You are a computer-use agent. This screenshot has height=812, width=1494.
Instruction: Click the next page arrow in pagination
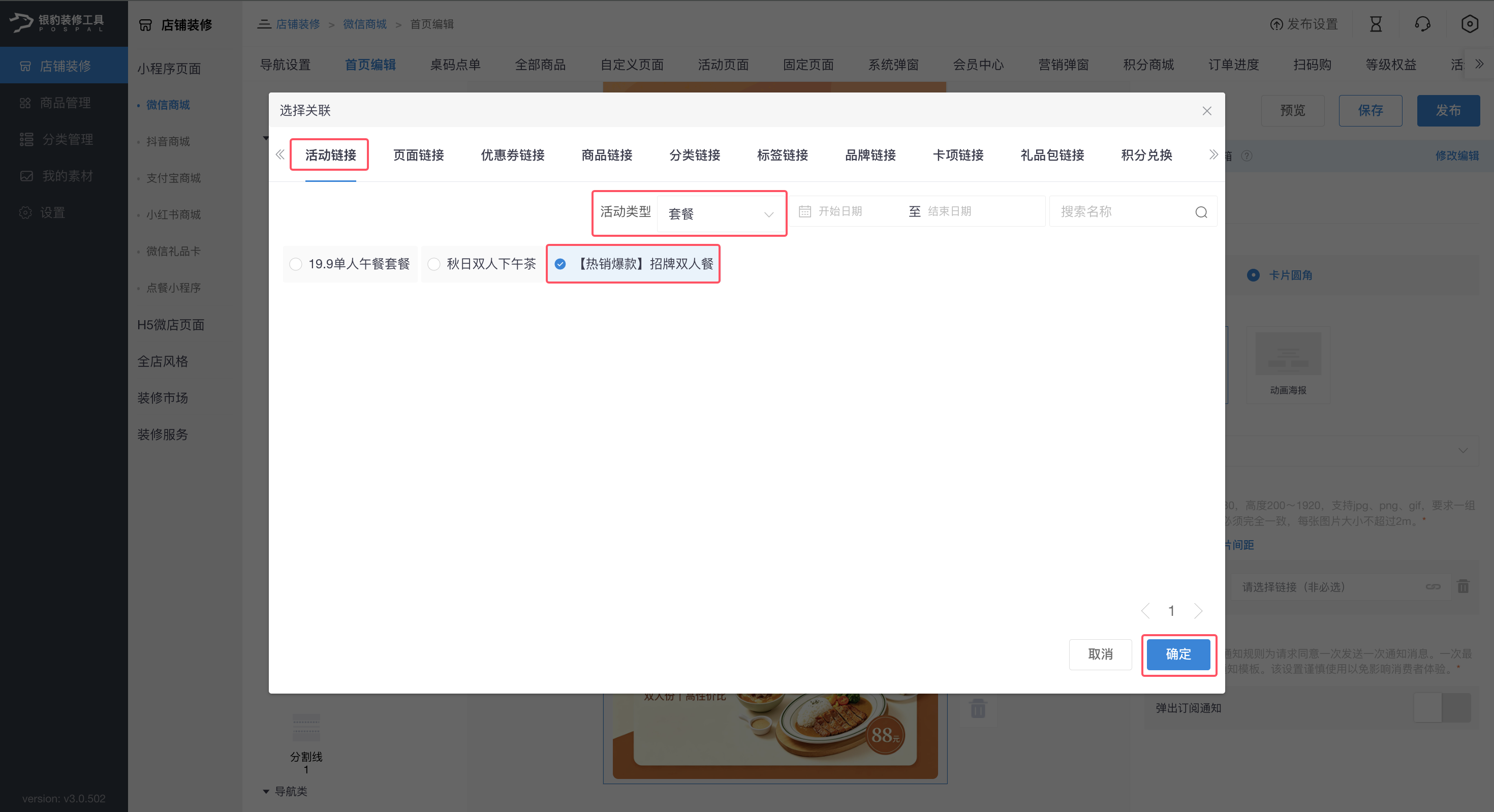pyautogui.click(x=1198, y=611)
